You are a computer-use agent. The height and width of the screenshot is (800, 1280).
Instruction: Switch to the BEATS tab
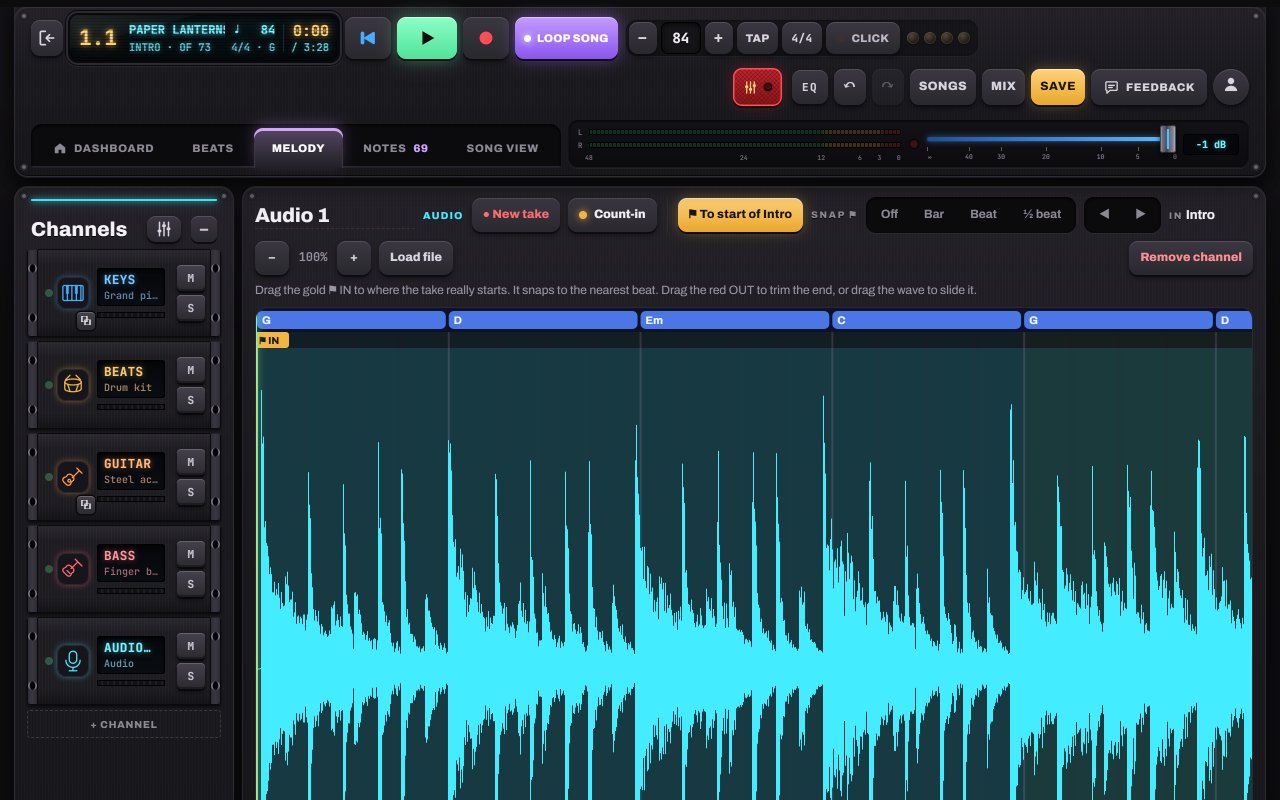[x=212, y=148]
